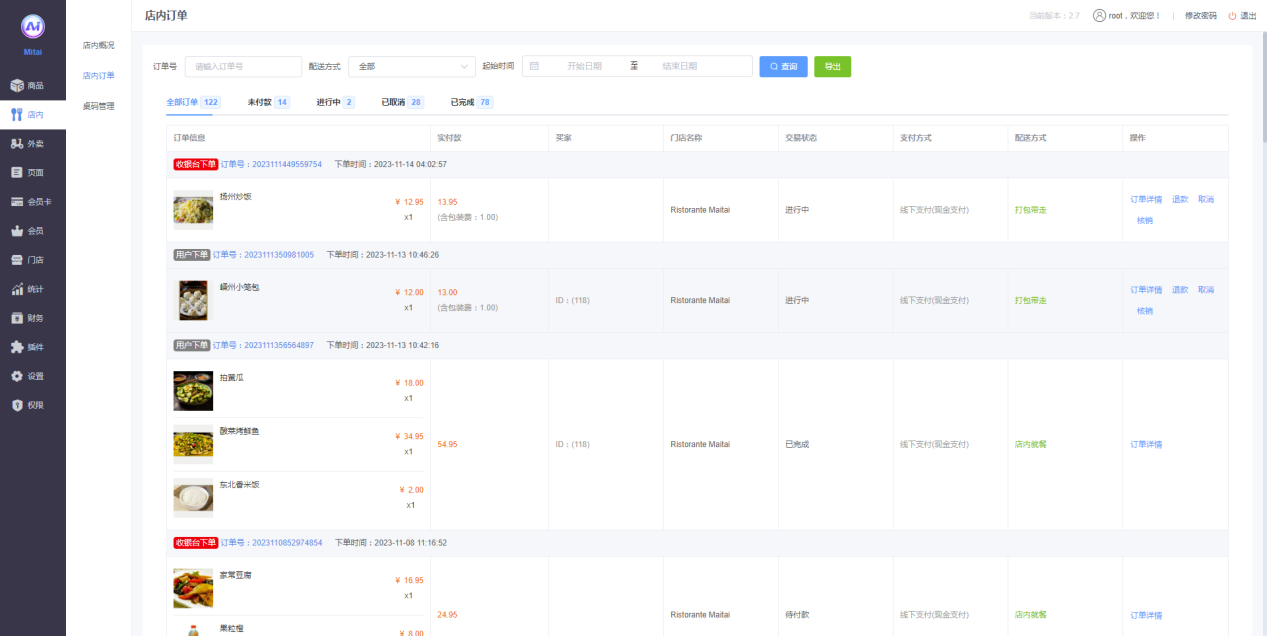Open the 设置 settings gear icon

coord(17,376)
